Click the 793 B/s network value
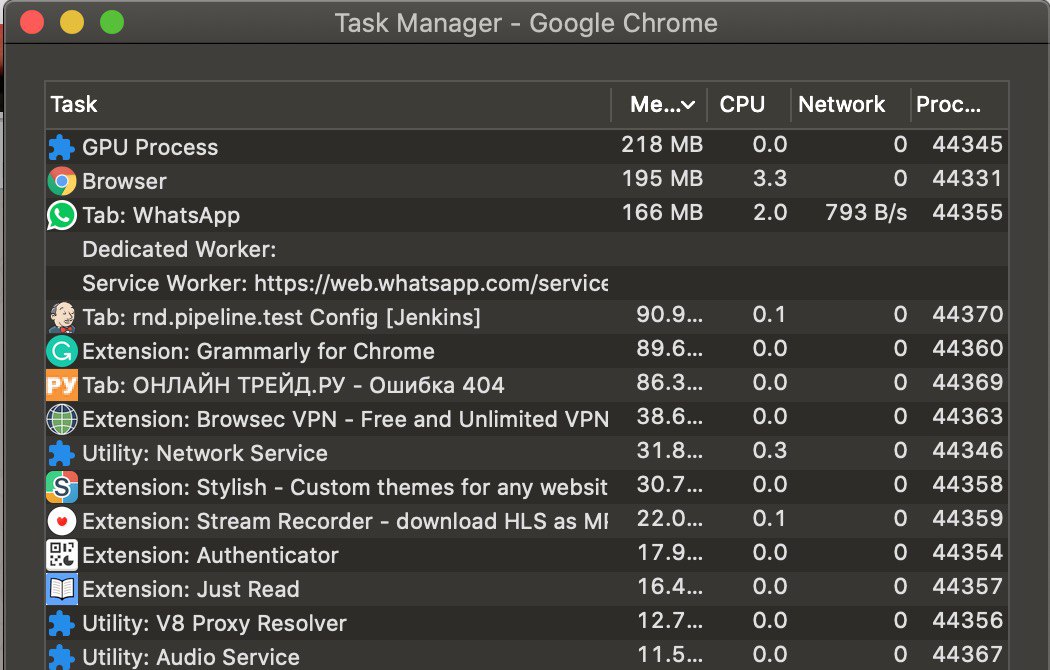 coord(866,213)
